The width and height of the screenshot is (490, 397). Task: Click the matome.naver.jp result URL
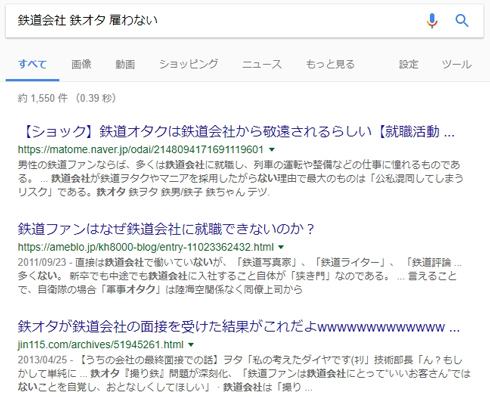click(141, 149)
